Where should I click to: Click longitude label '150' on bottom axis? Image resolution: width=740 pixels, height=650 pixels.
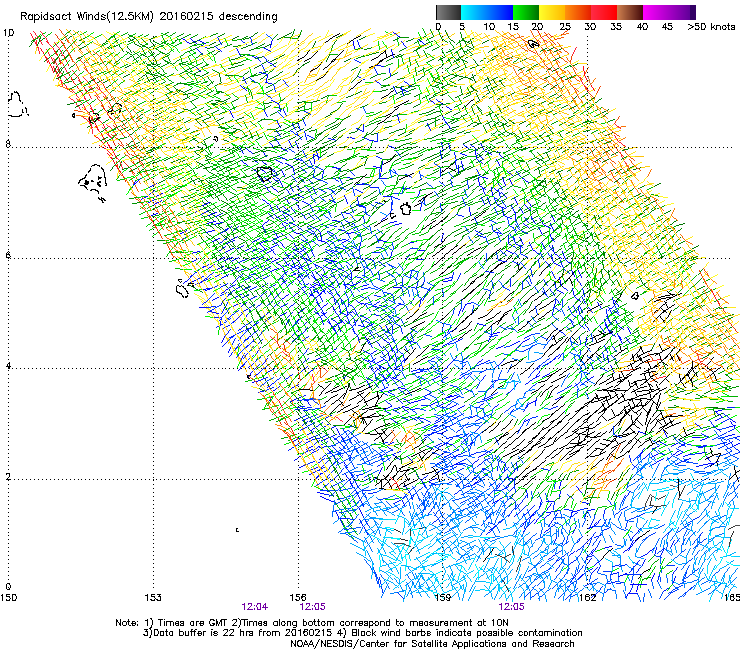tap(8, 598)
